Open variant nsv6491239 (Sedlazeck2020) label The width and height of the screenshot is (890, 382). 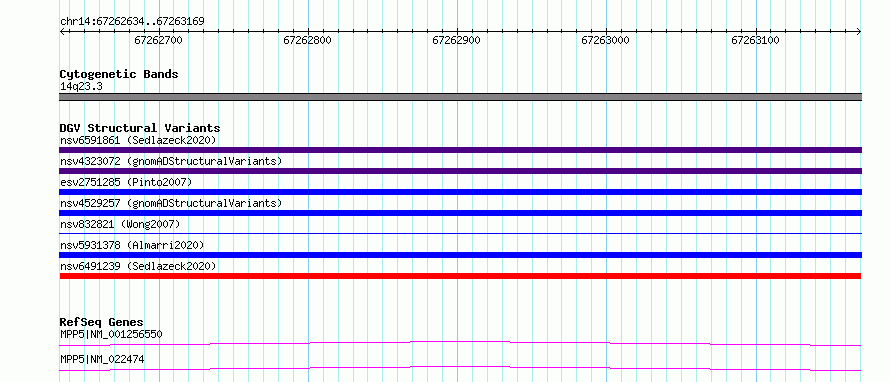click(138, 266)
